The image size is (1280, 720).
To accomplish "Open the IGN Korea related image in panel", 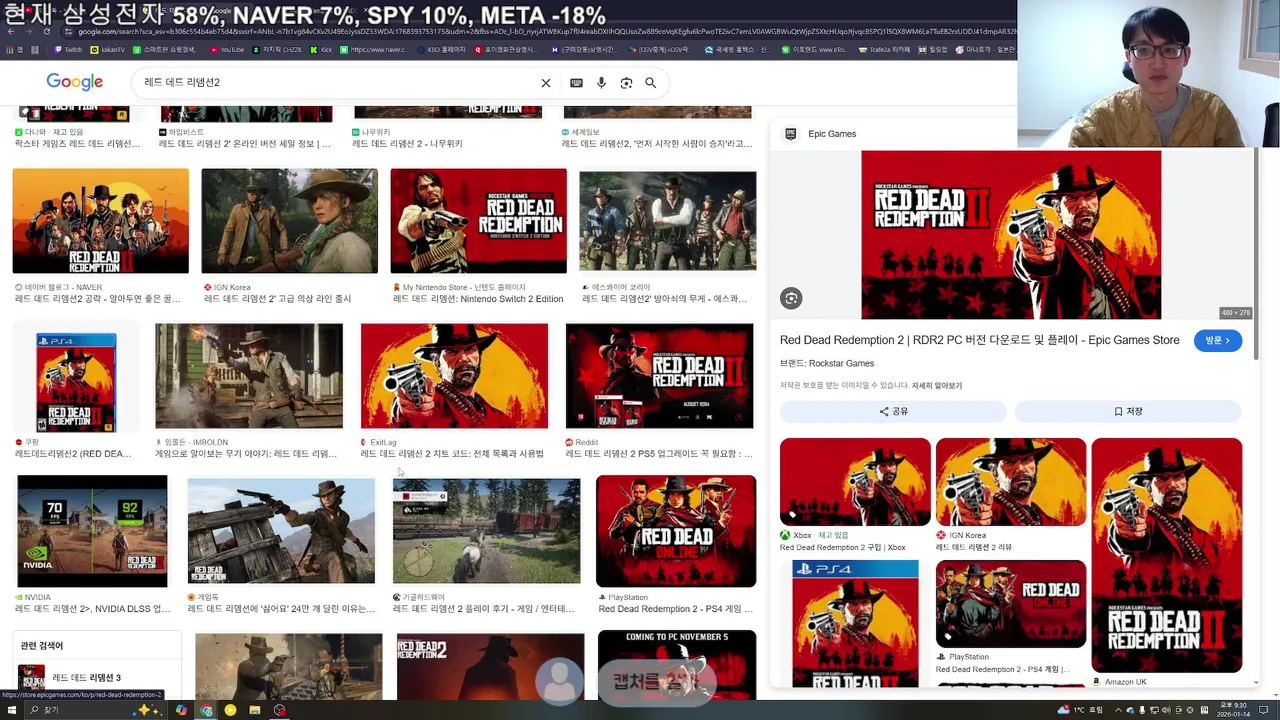I will coord(1011,482).
